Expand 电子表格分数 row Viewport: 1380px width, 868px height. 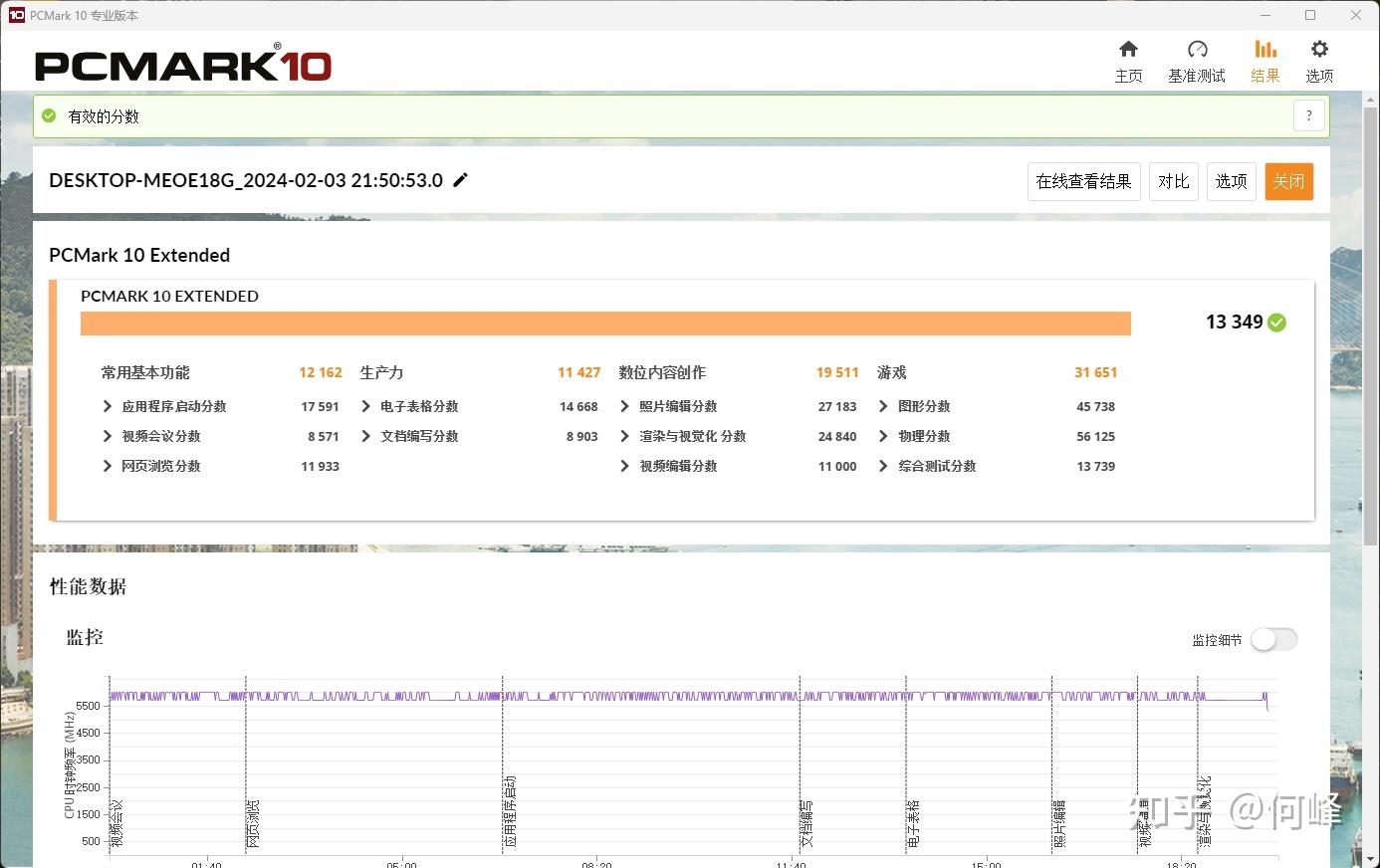click(366, 406)
